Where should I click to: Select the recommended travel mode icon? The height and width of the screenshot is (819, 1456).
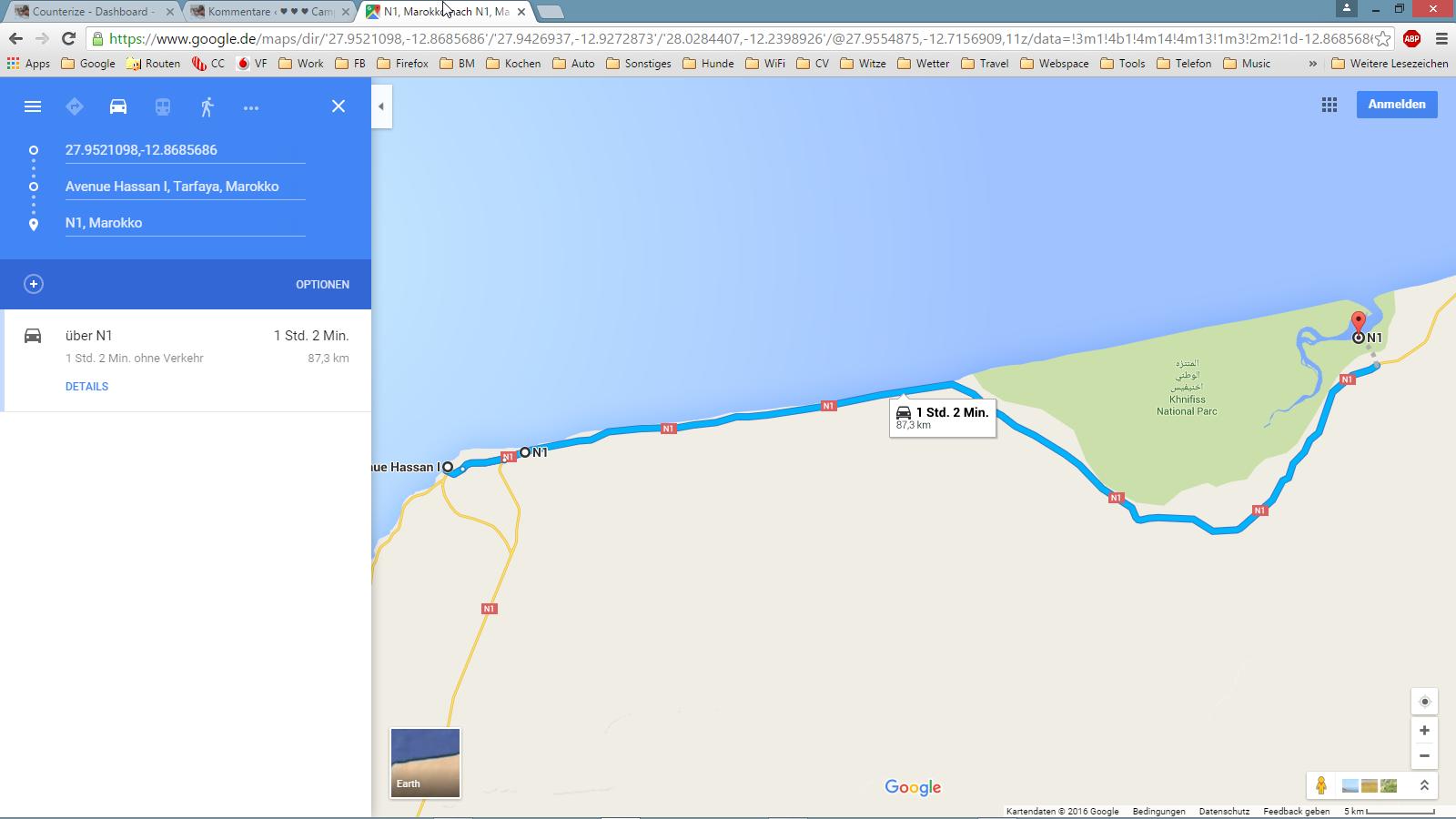coord(75,106)
